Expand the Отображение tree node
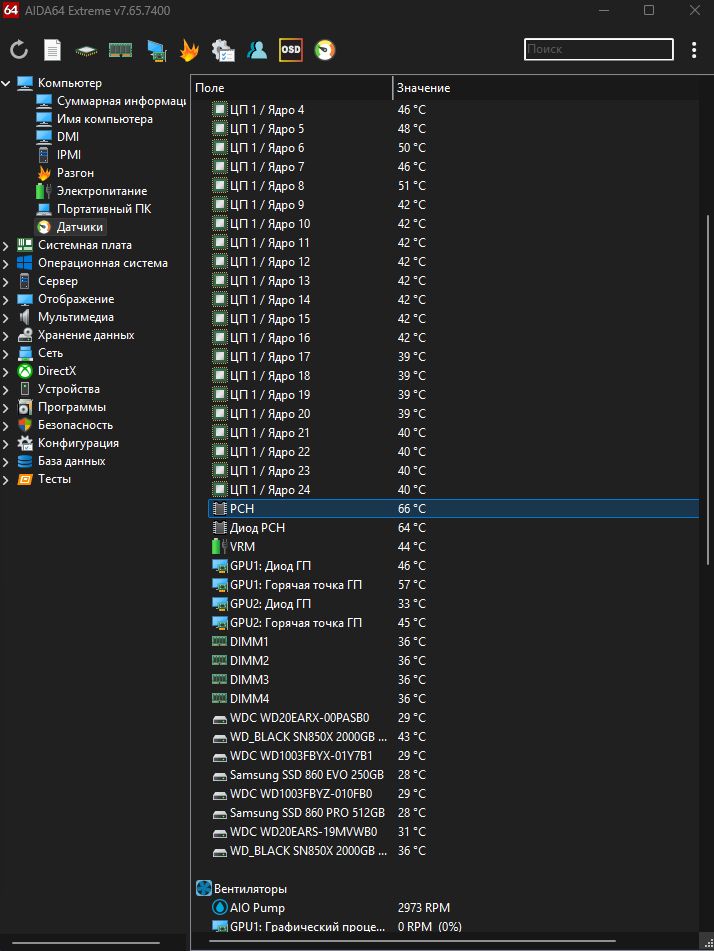This screenshot has height=951, width=714. coord(6,300)
